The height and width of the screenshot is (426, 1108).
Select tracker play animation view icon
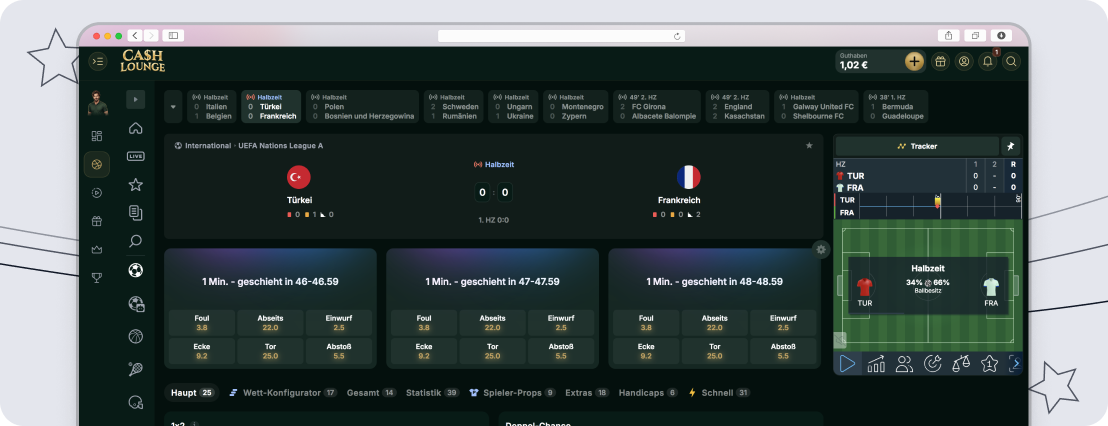tap(847, 364)
